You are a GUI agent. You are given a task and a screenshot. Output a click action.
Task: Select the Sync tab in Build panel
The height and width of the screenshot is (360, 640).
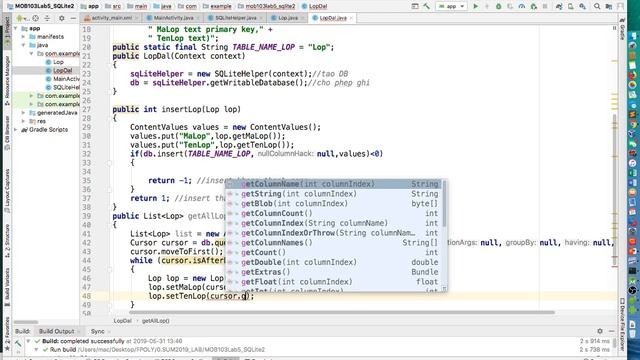(98, 331)
